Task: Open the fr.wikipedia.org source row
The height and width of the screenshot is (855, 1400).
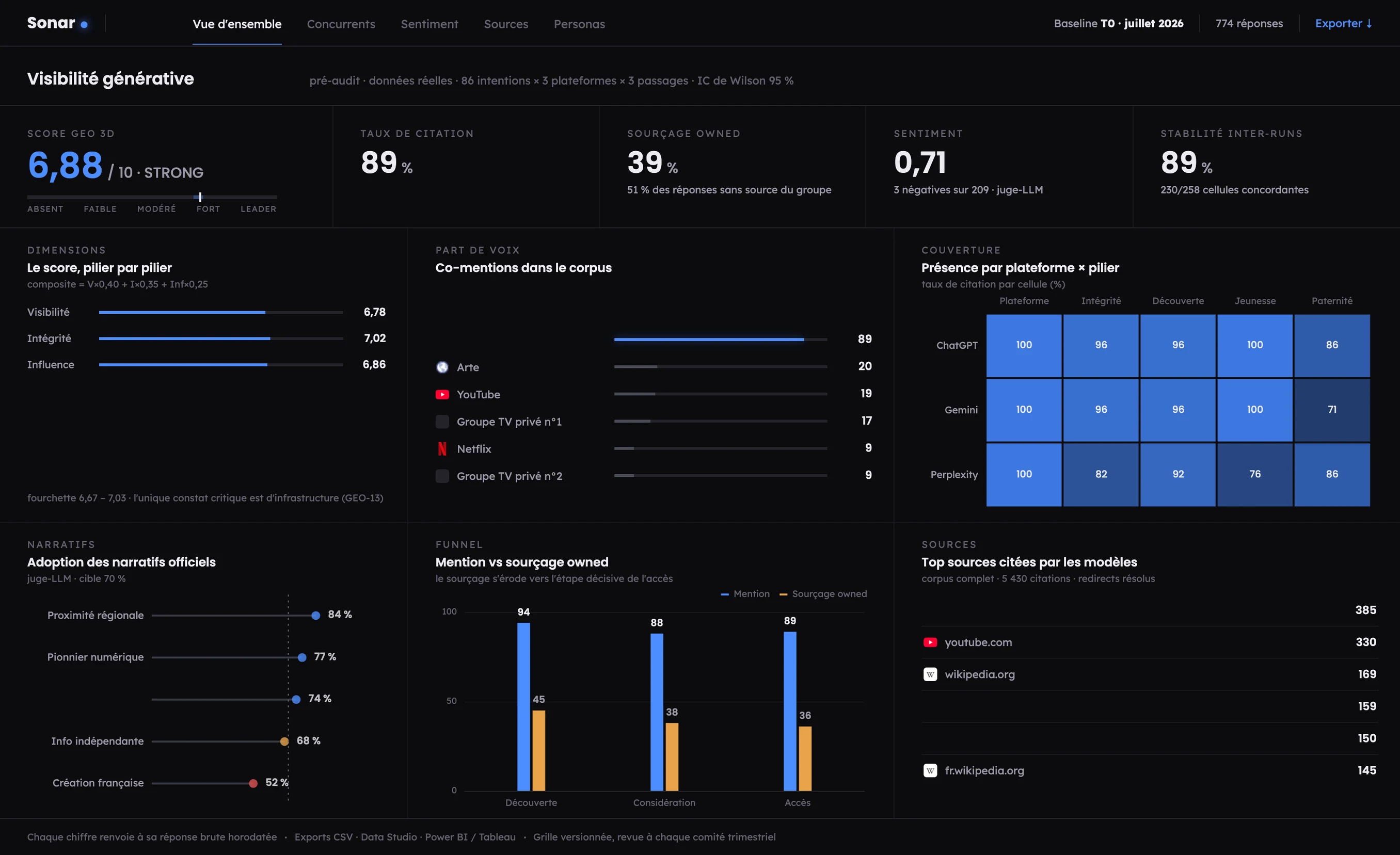Action: (x=1149, y=770)
